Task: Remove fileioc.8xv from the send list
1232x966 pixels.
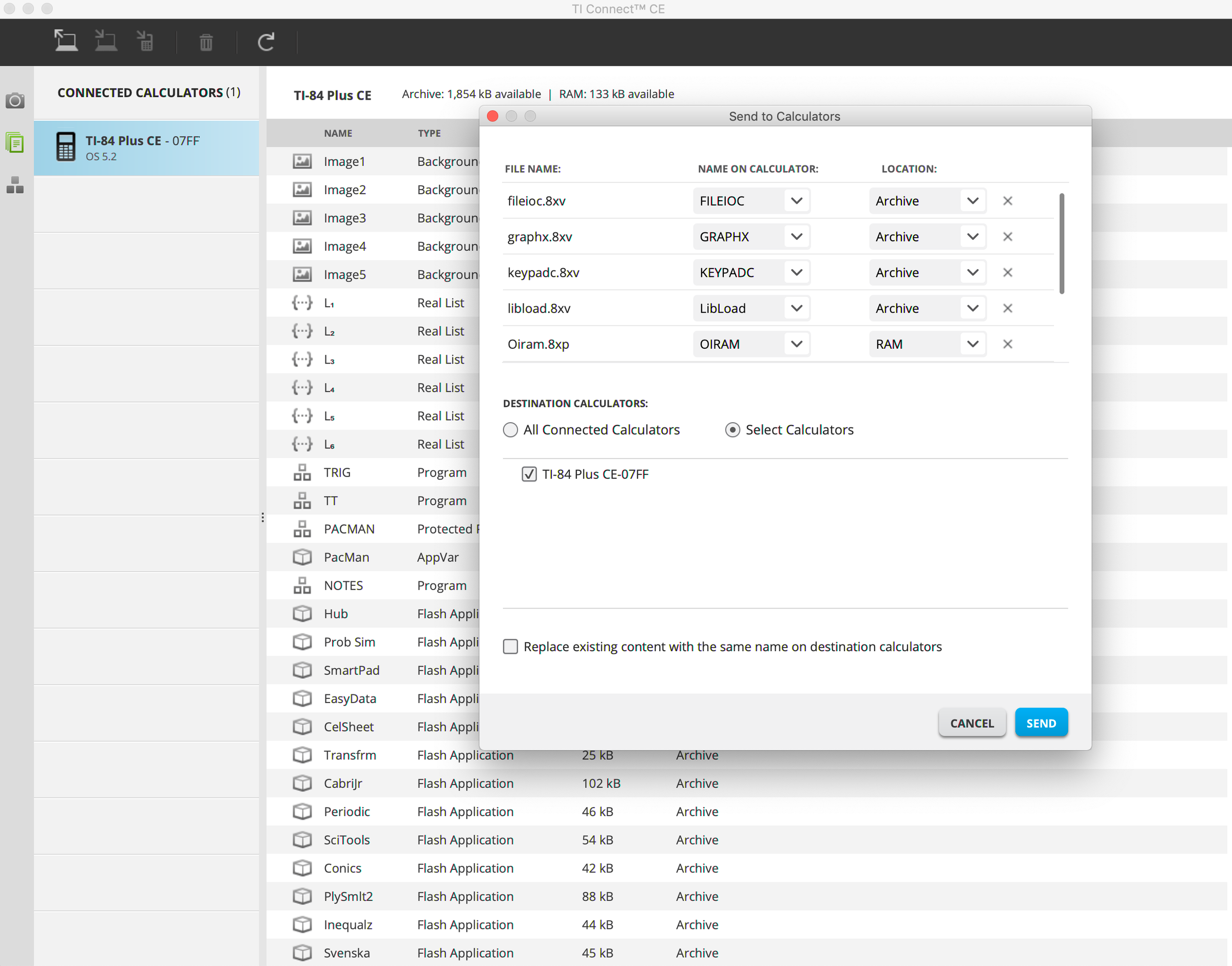Action: 1007,201
